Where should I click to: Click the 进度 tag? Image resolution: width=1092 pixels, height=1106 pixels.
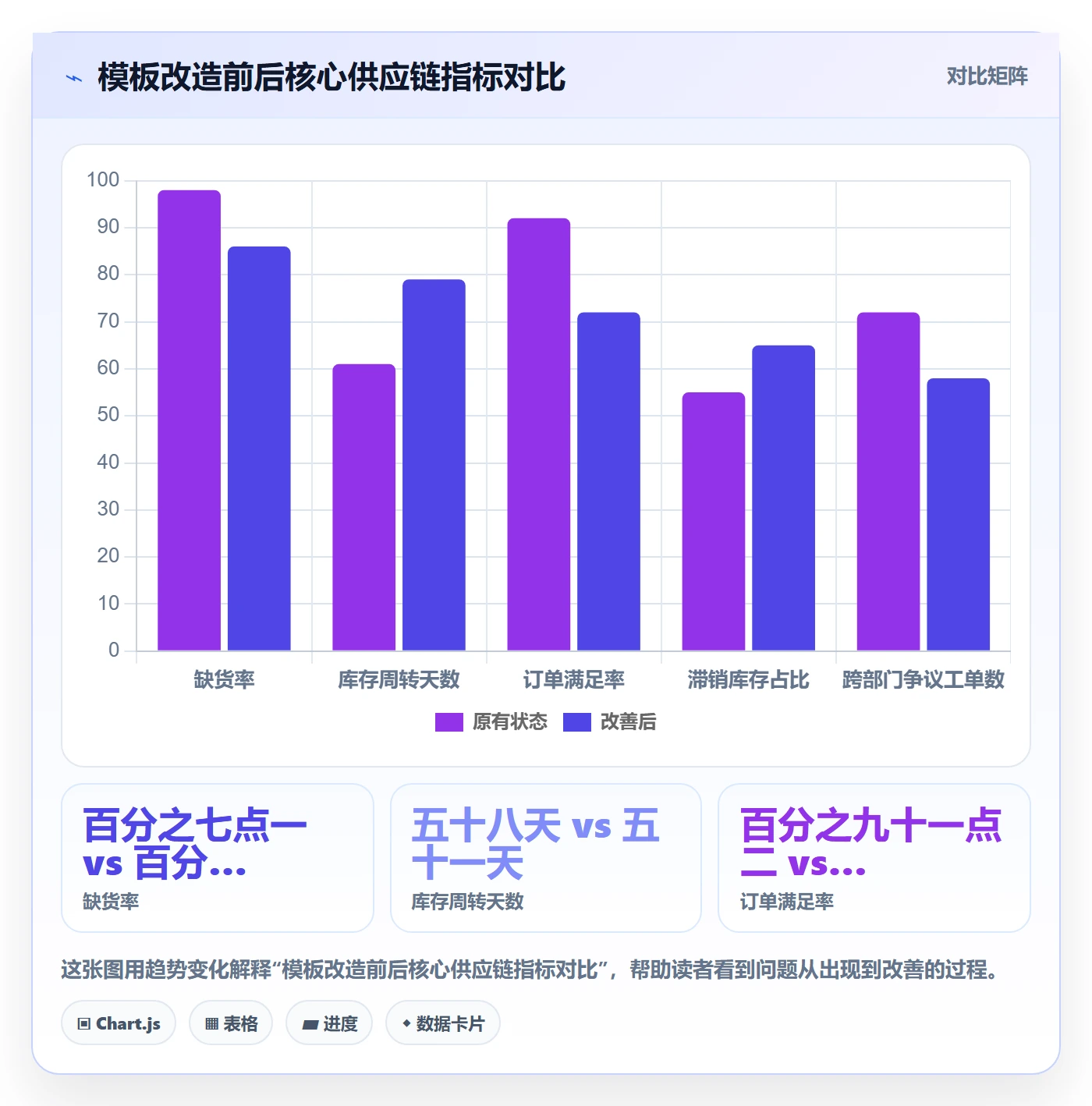(x=329, y=1023)
